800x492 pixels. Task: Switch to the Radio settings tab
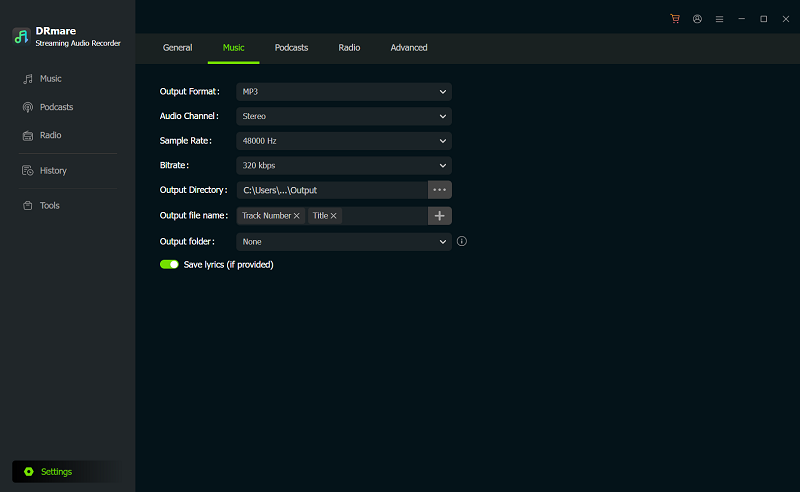[349, 47]
